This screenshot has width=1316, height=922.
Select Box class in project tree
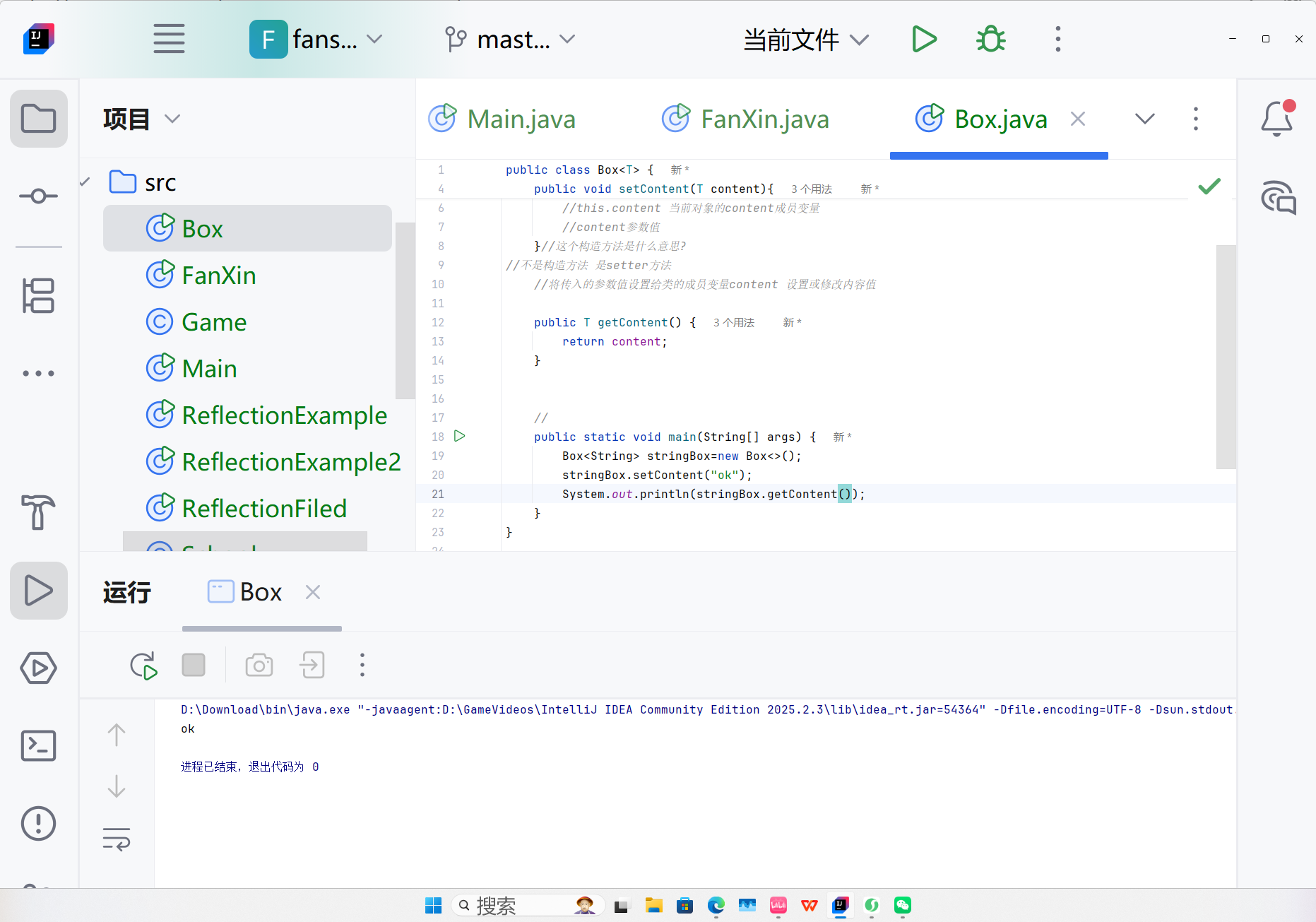coord(247,228)
